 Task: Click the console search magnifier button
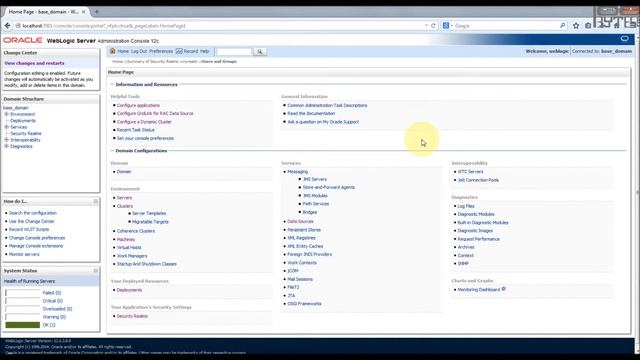[260, 51]
